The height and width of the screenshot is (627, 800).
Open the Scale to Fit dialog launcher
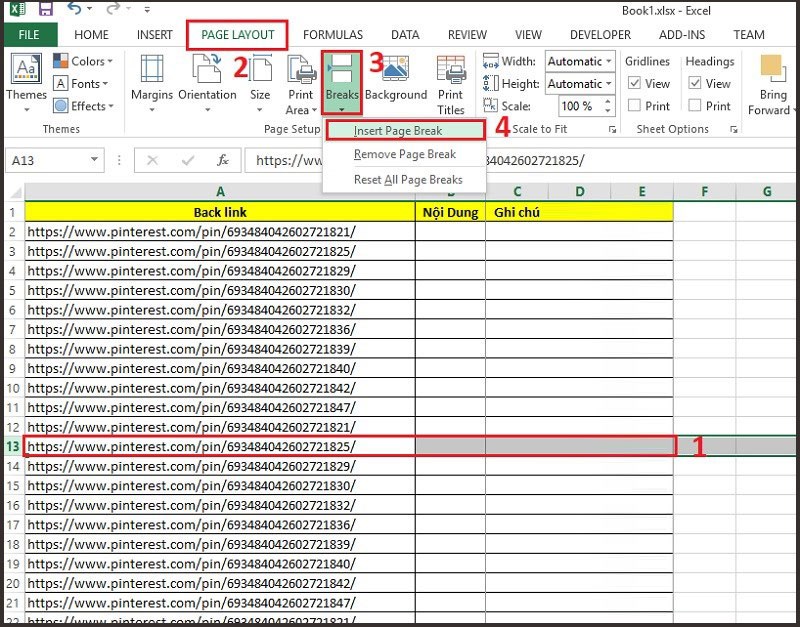click(x=612, y=130)
